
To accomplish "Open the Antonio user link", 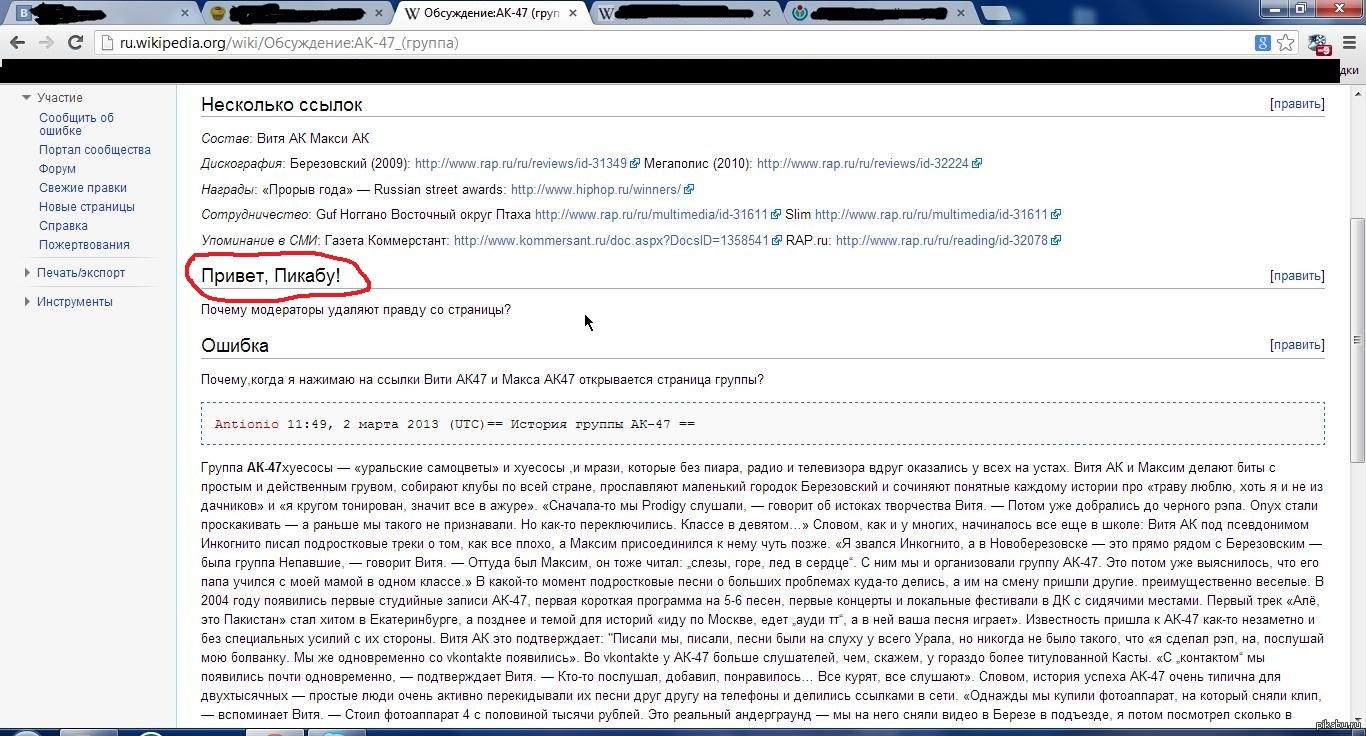I will point(247,424).
